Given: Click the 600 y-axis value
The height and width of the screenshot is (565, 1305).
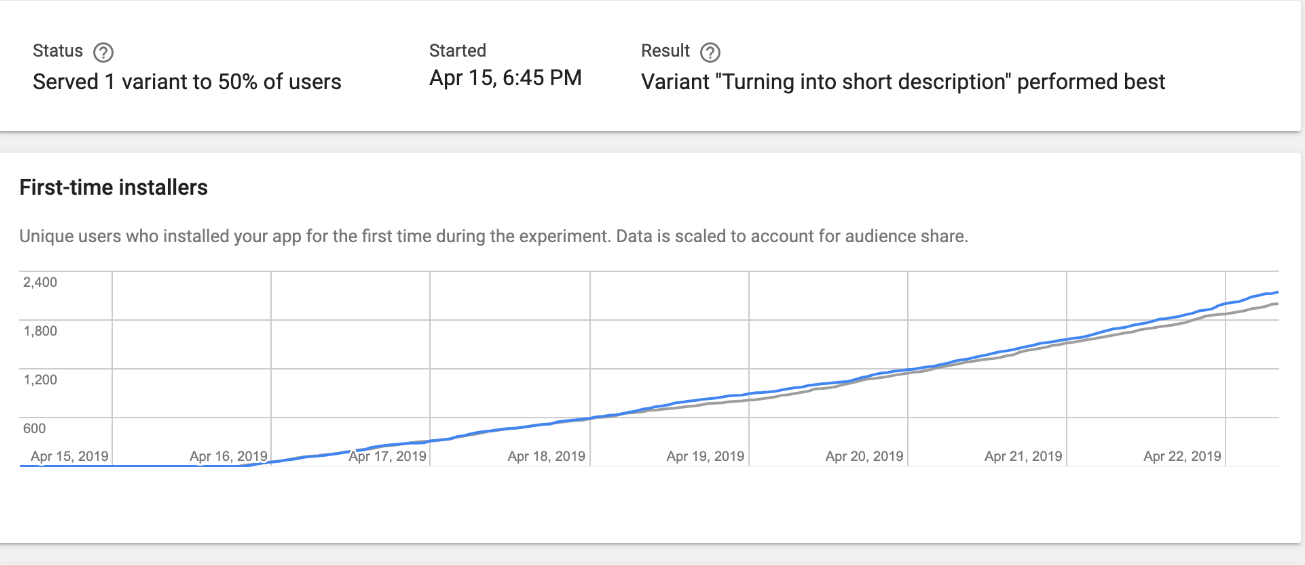Looking at the screenshot, I should 35,429.
